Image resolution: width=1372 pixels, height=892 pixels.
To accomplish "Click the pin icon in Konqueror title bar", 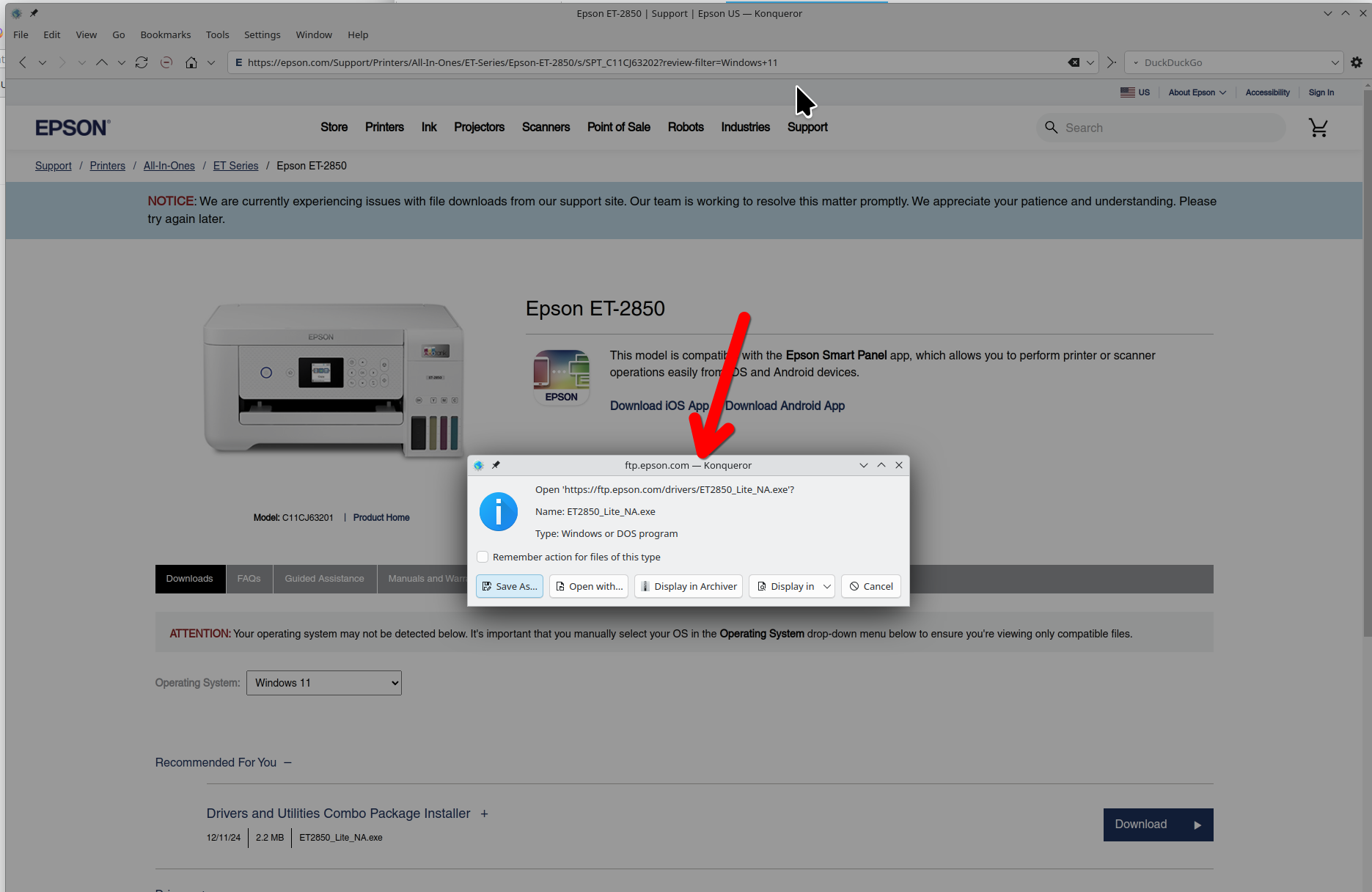I will point(34,13).
